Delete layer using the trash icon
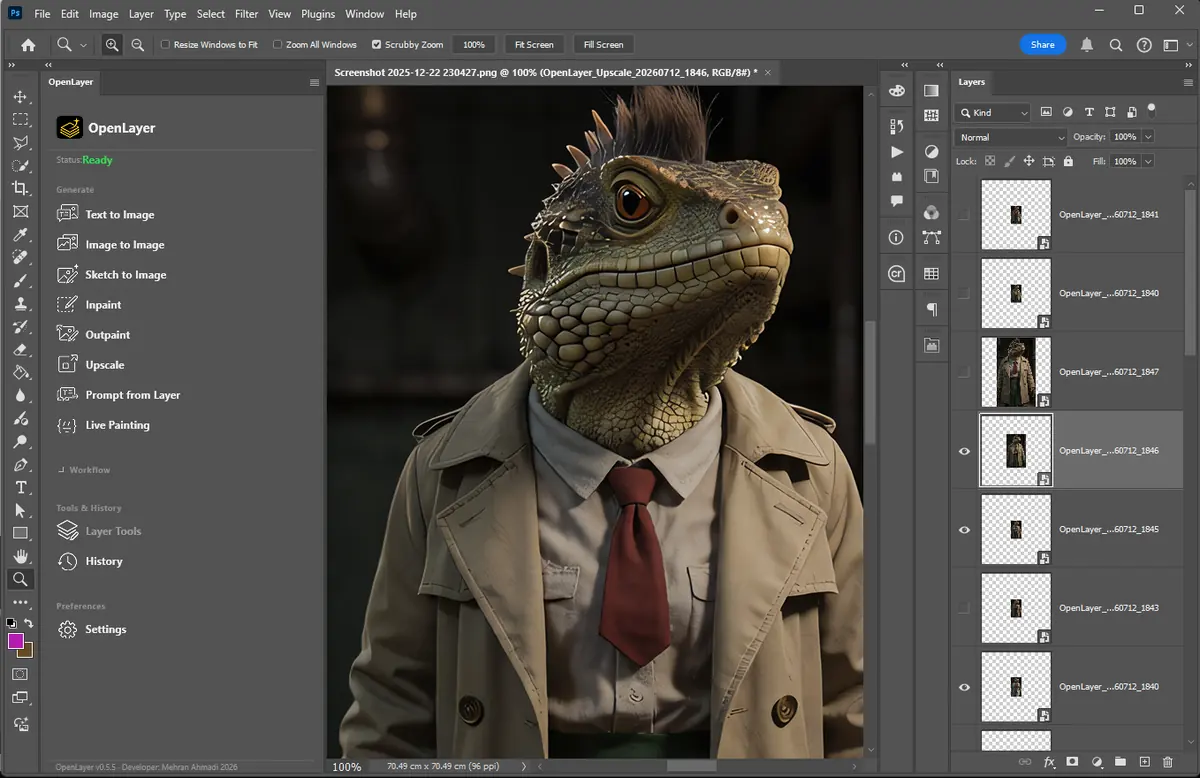The height and width of the screenshot is (778, 1200). click(x=1168, y=762)
